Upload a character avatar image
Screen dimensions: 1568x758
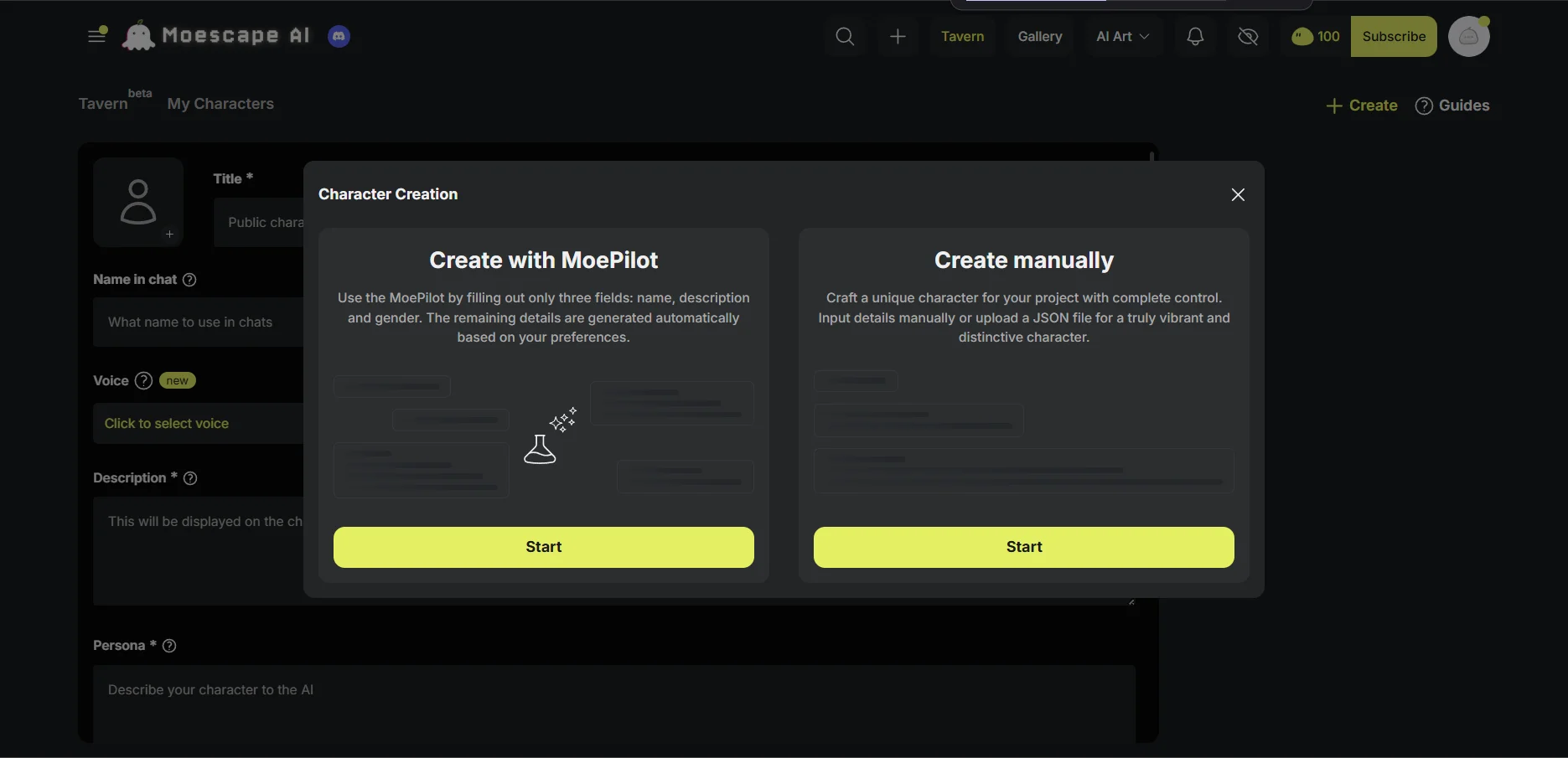coord(138,202)
